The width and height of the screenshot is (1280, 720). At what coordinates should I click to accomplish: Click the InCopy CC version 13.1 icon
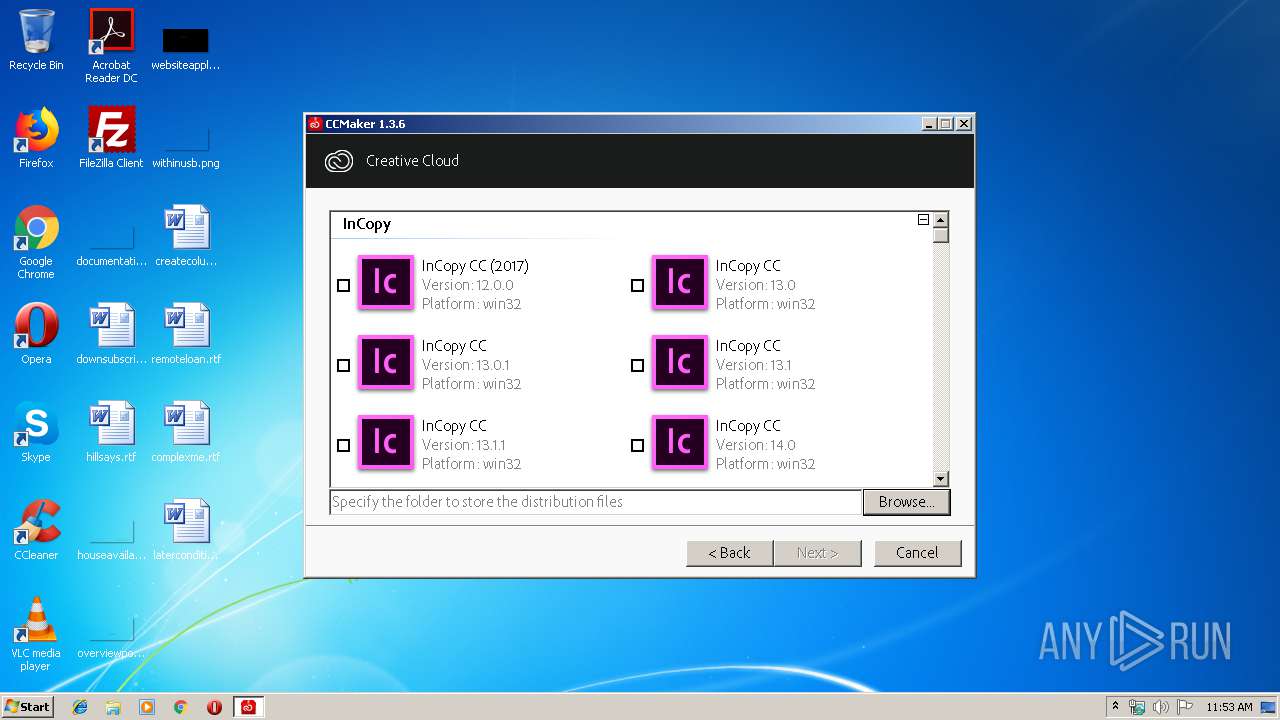(679, 363)
